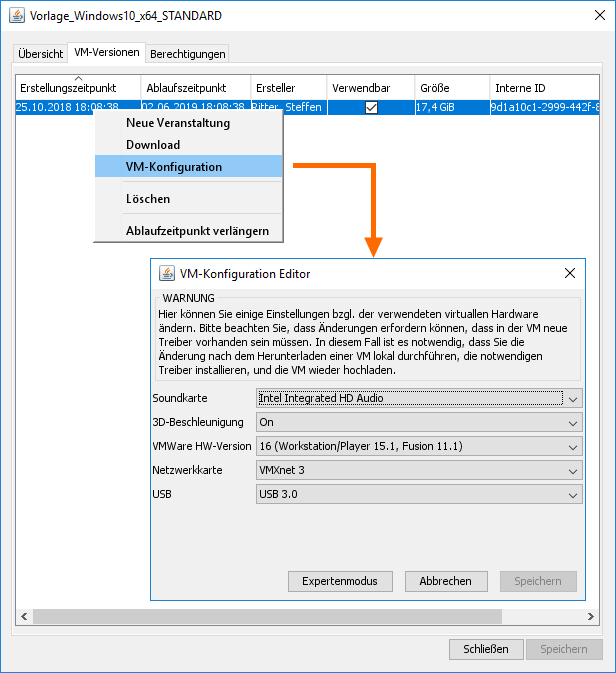
Task: Select the VM-Versionen tab
Action: point(107,52)
